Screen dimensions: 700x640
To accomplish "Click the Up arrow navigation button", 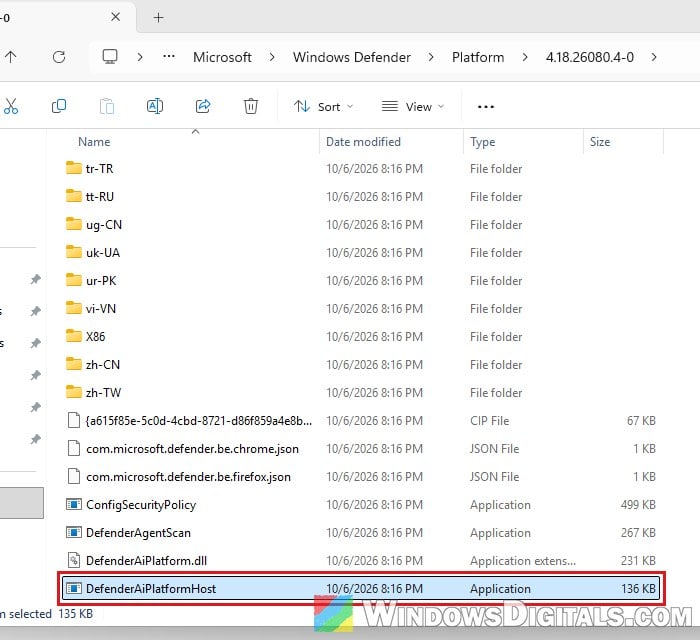I will [x=11, y=57].
